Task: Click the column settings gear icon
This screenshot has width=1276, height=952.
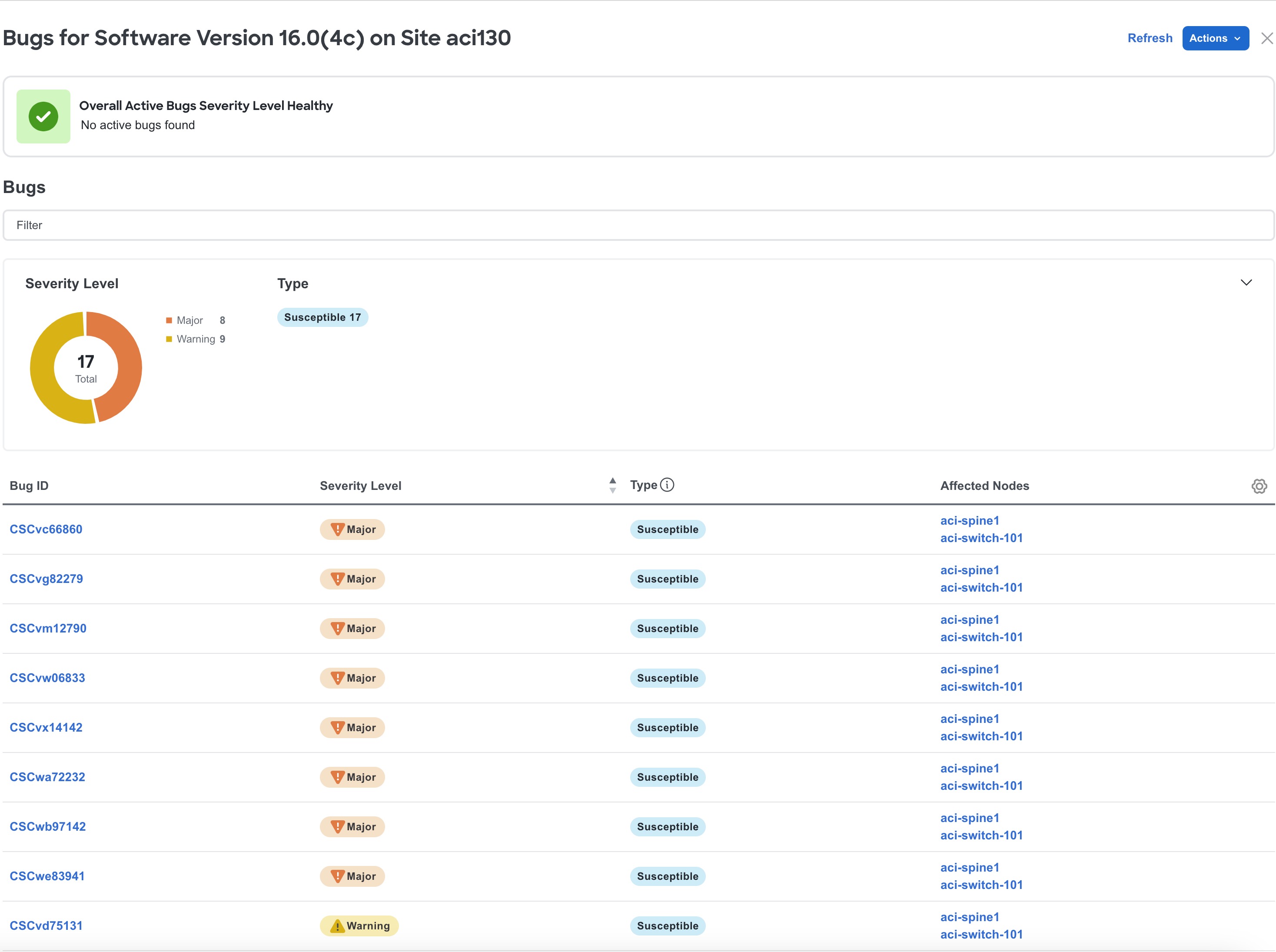Action: tap(1259, 486)
